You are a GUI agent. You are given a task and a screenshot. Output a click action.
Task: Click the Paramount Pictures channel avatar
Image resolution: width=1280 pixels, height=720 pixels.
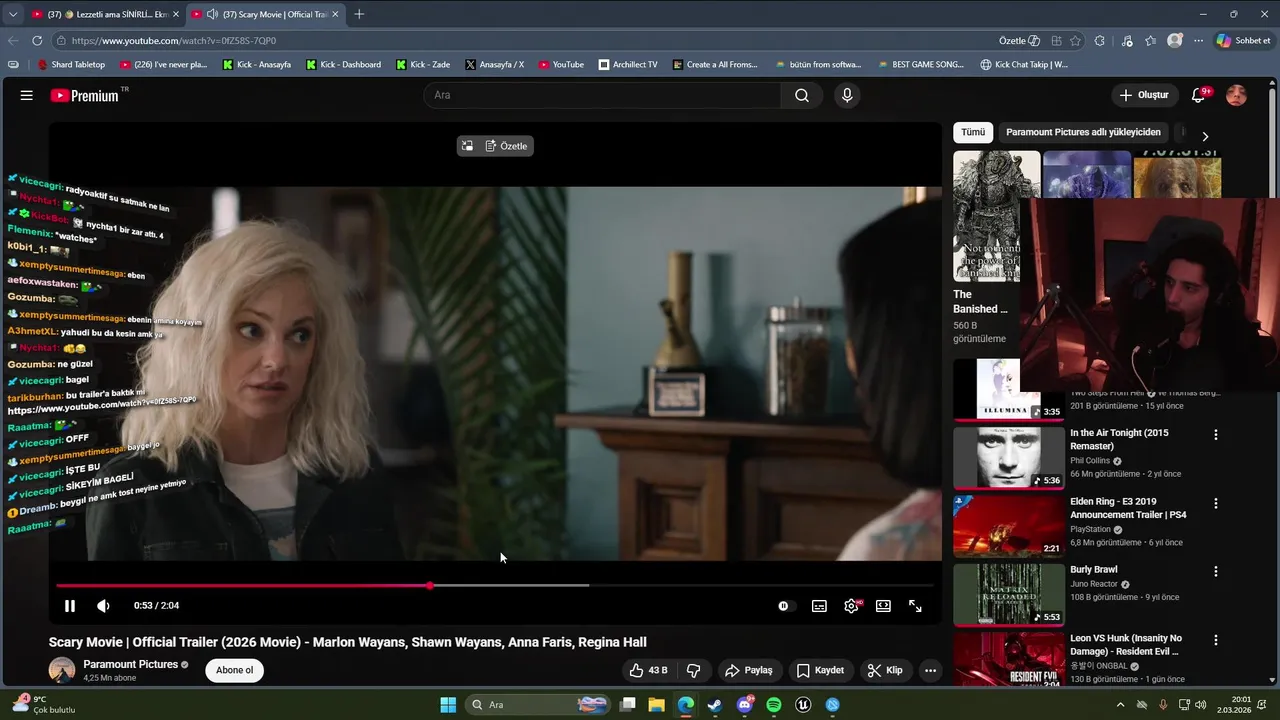(62, 670)
